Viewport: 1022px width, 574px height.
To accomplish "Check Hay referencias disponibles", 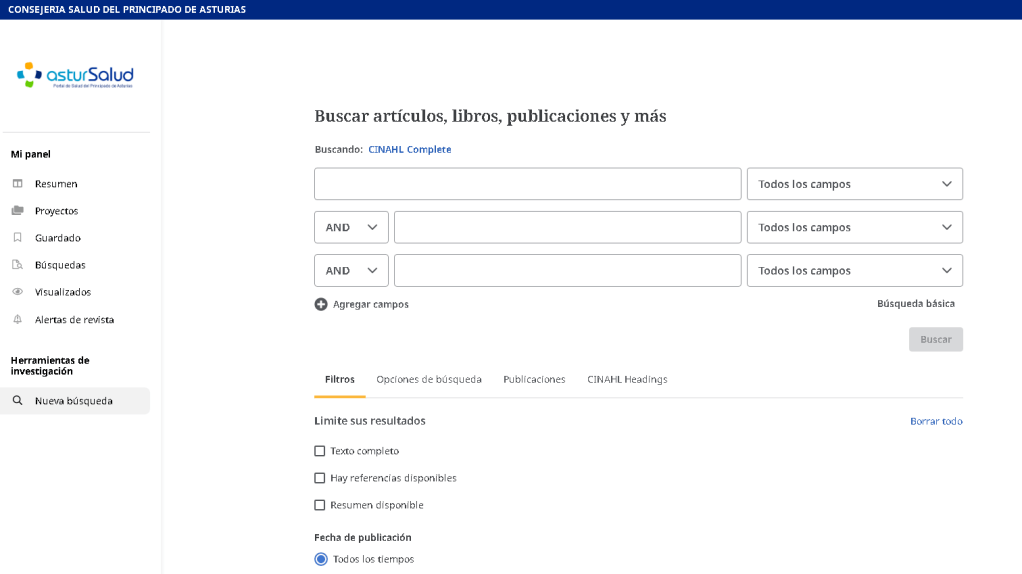I will coord(320,478).
